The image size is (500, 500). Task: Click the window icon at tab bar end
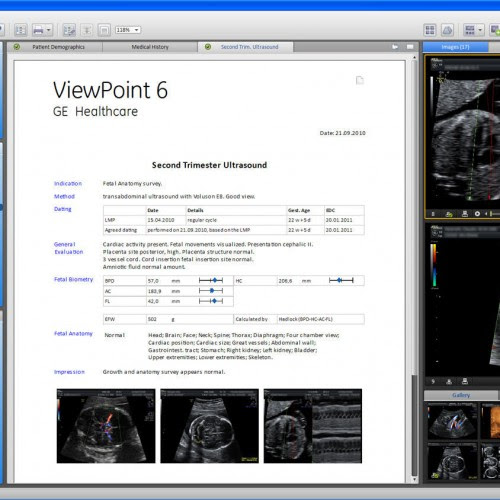(x=410, y=47)
